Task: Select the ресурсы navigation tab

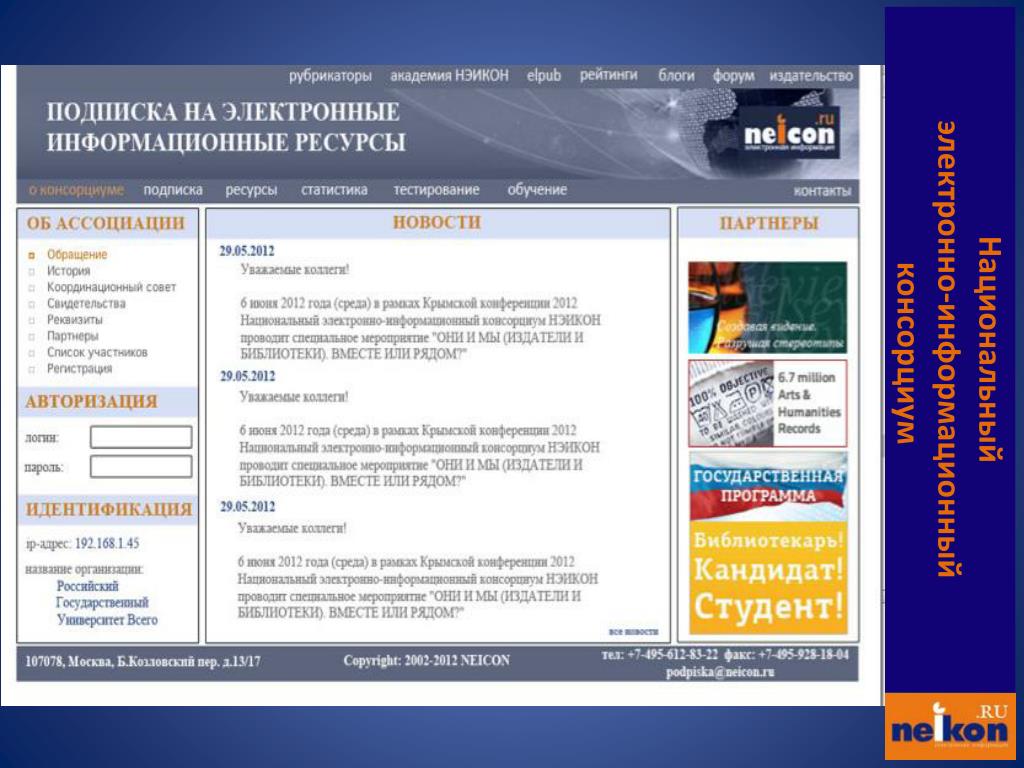Action: [x=251, y=190]
